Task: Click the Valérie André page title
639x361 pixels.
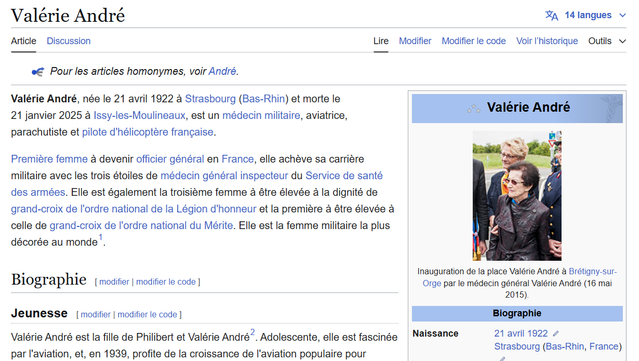Action: 68,15
